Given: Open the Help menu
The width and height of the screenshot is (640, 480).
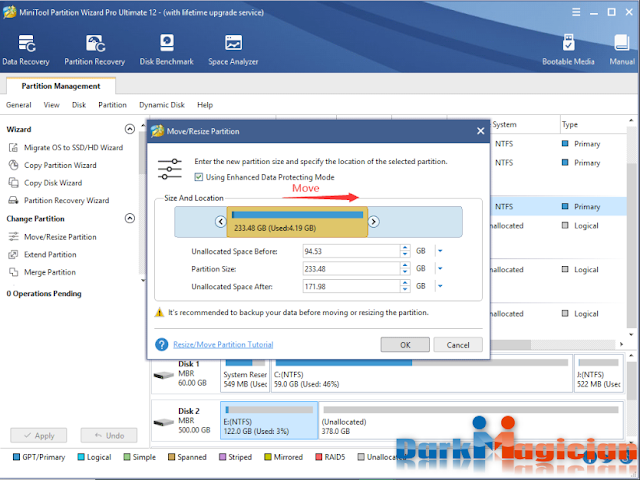Looking at the screenshot, I should click(x=205, y=105).
